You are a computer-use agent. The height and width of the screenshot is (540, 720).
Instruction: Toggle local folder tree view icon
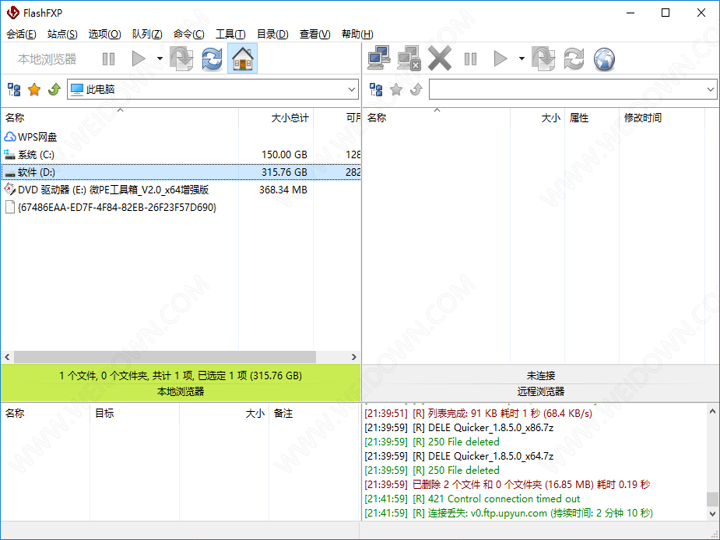pos(14,90)
